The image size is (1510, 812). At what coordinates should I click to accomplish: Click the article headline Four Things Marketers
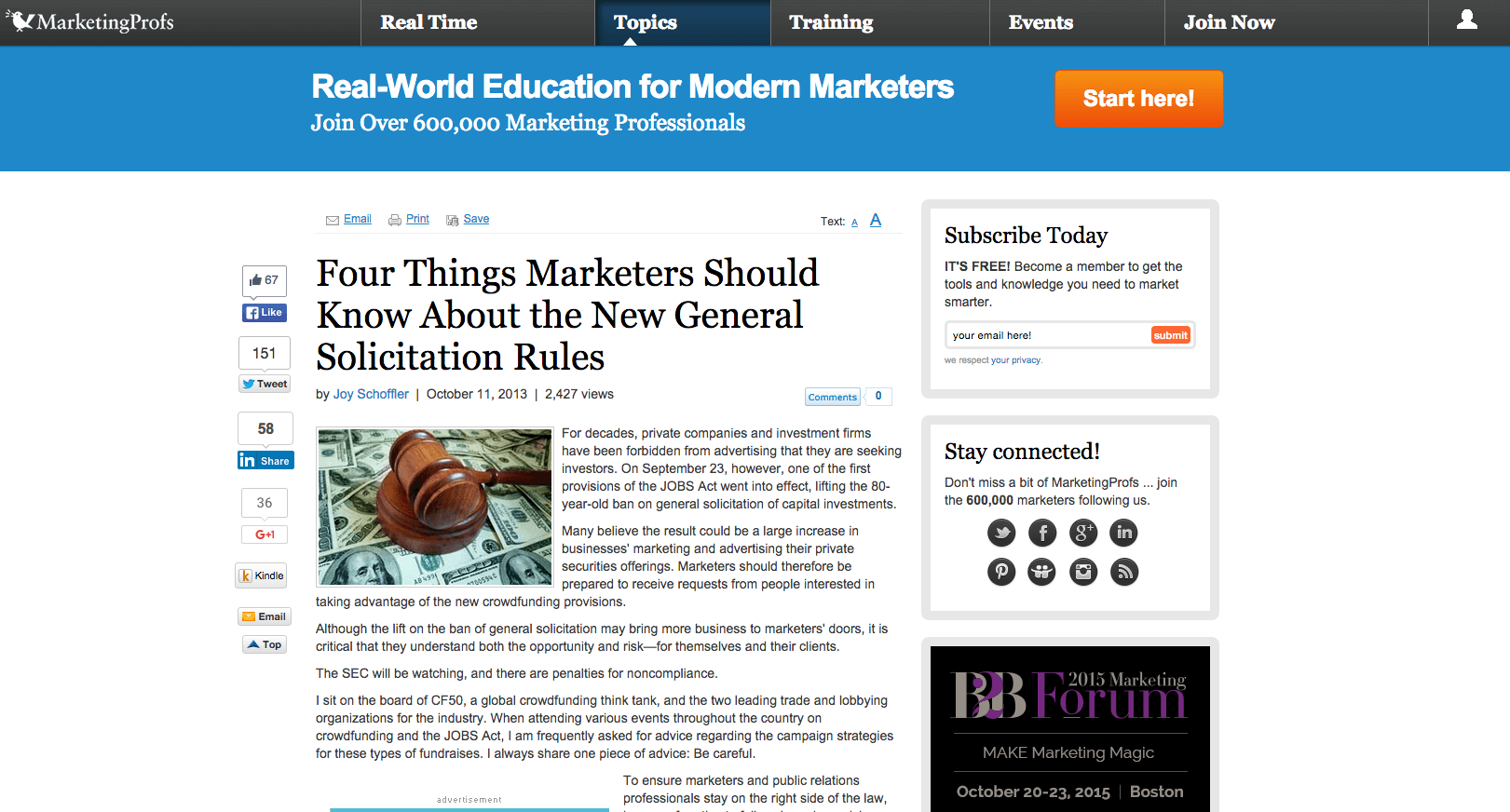[x=567, y=315]
